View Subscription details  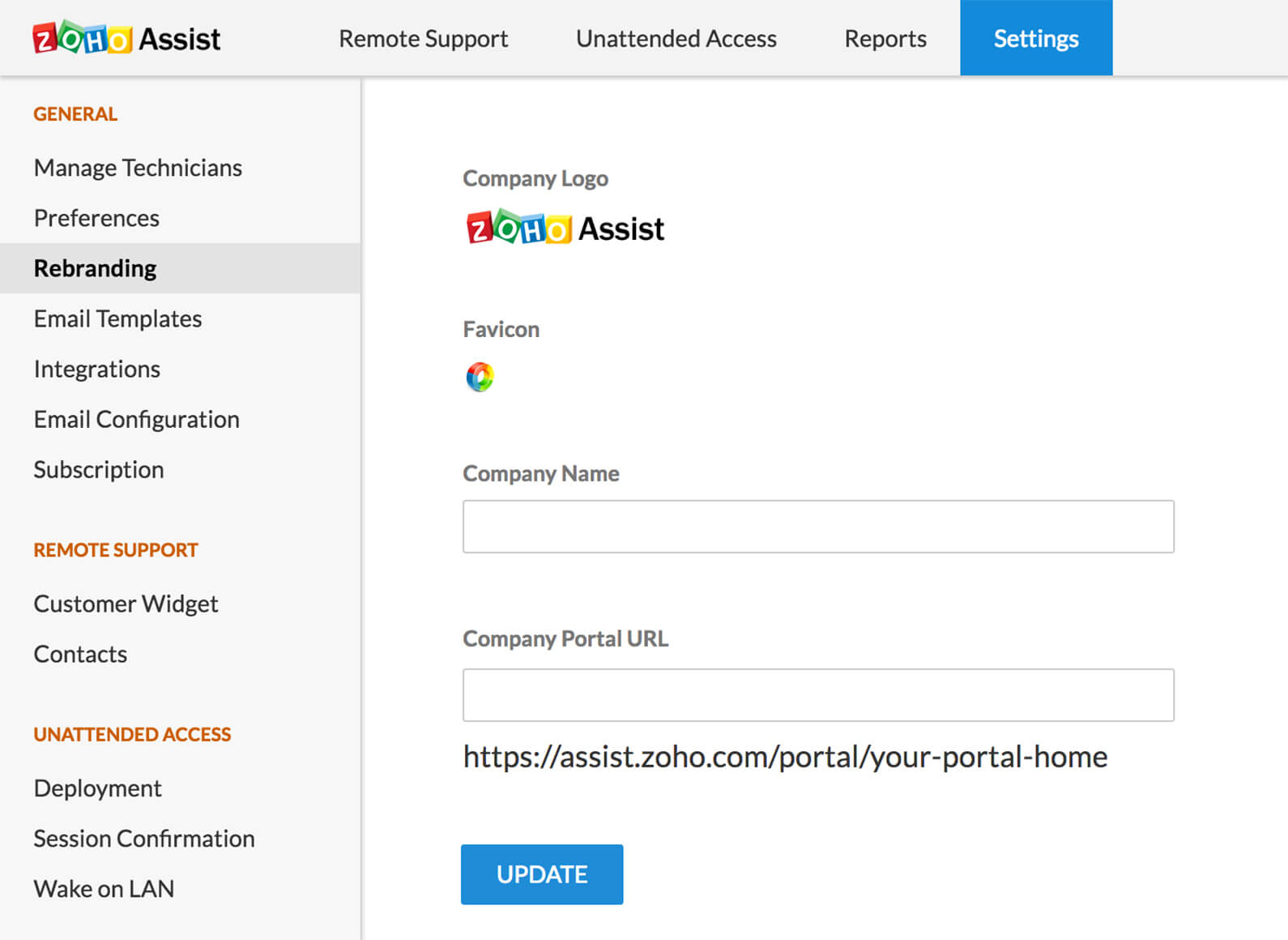98,469
